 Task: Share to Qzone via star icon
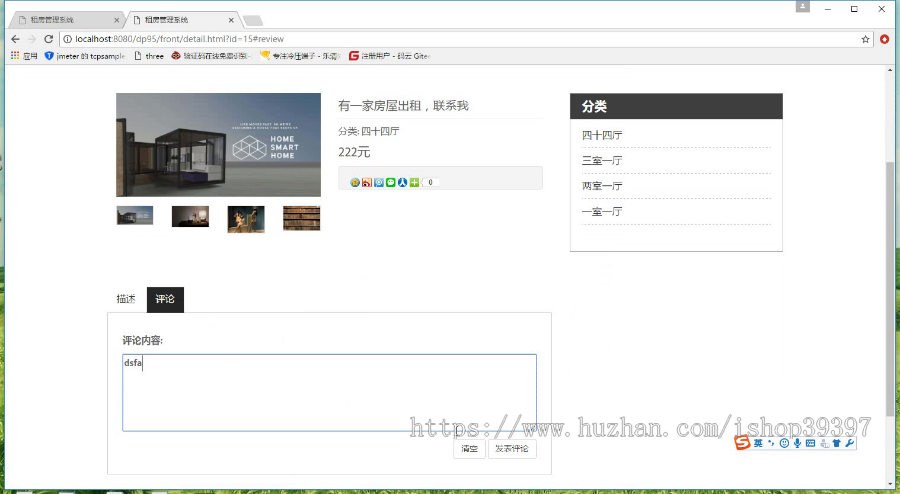355,182
